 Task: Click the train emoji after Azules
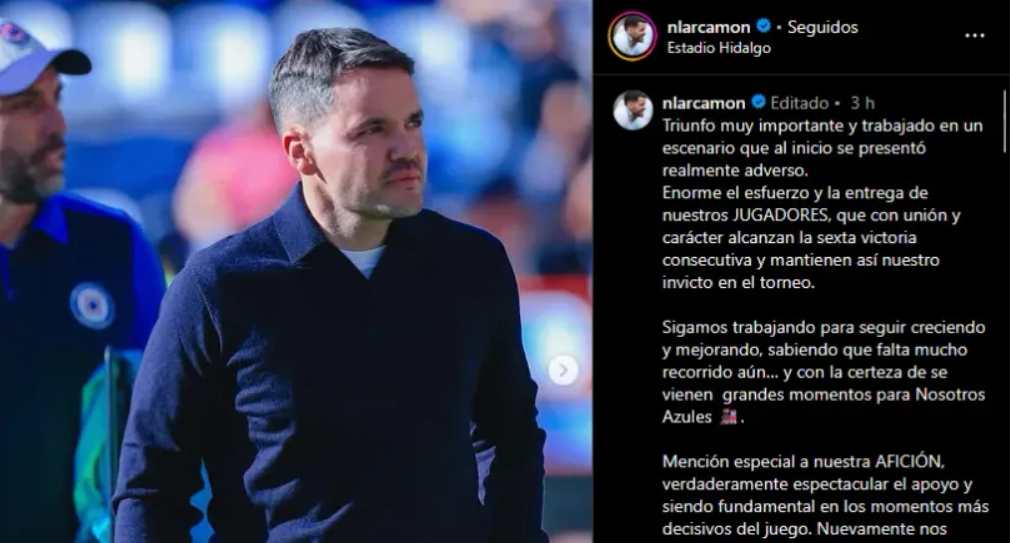728,417
